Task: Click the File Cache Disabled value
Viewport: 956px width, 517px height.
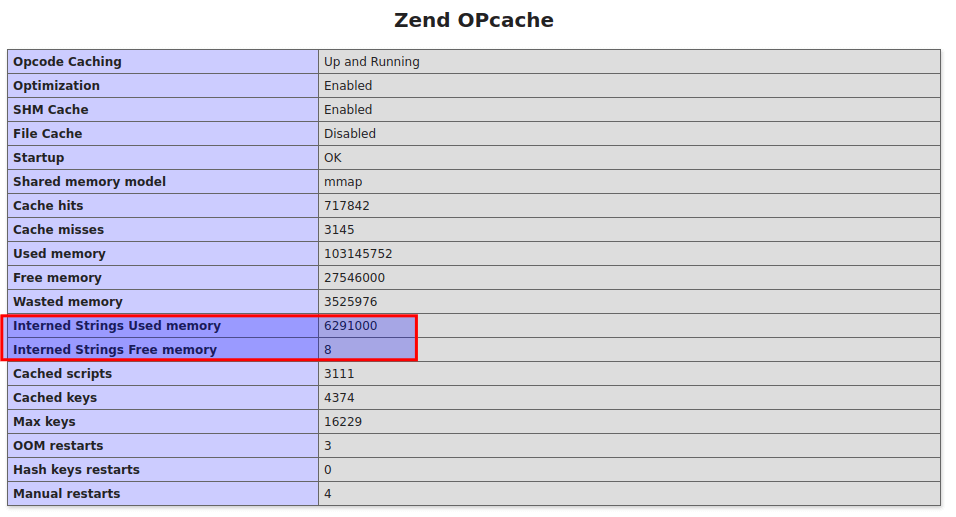Action: (350, 134)
